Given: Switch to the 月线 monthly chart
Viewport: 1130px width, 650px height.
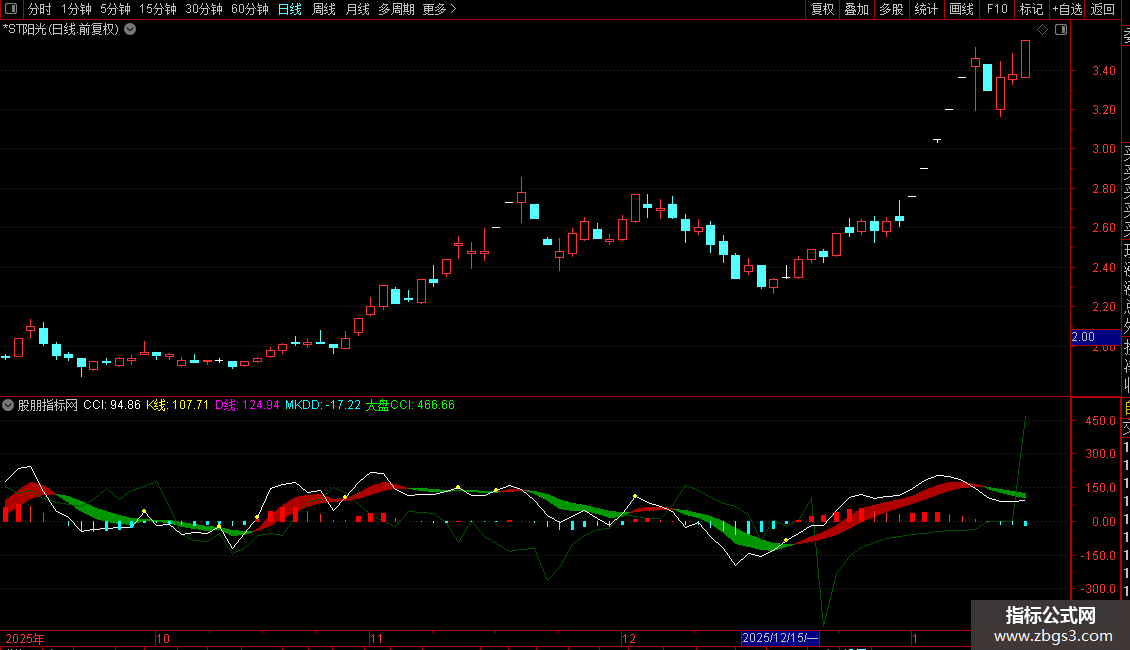Looking at the screenshot, I should coord(357,9).
